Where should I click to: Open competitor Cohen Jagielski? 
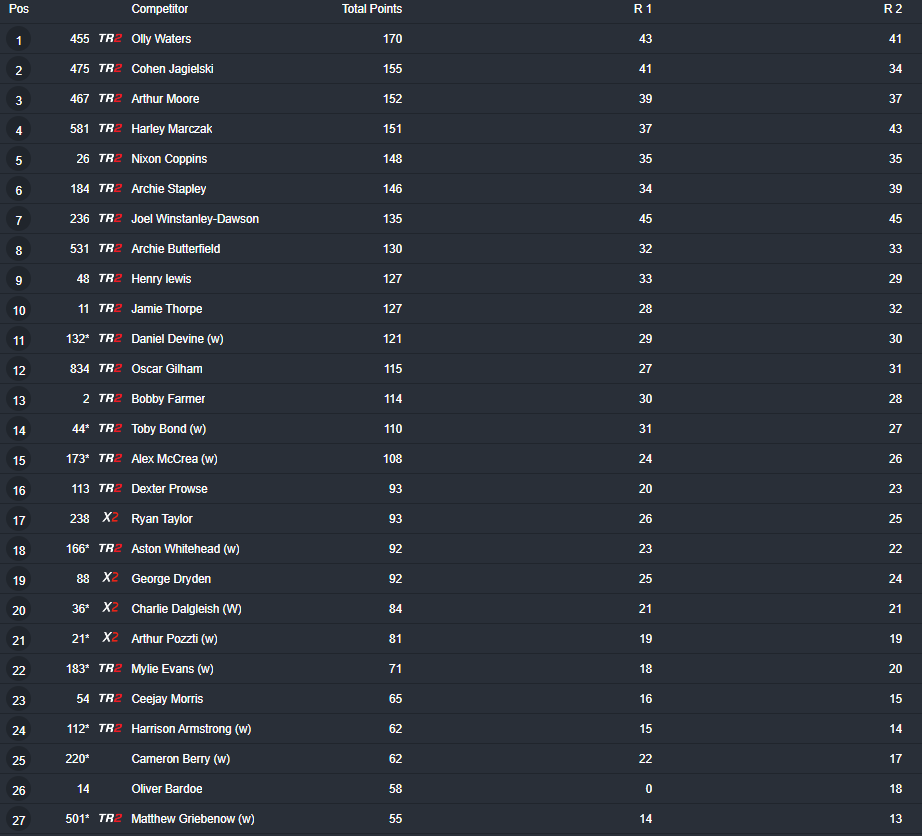[x=172, y=69]
